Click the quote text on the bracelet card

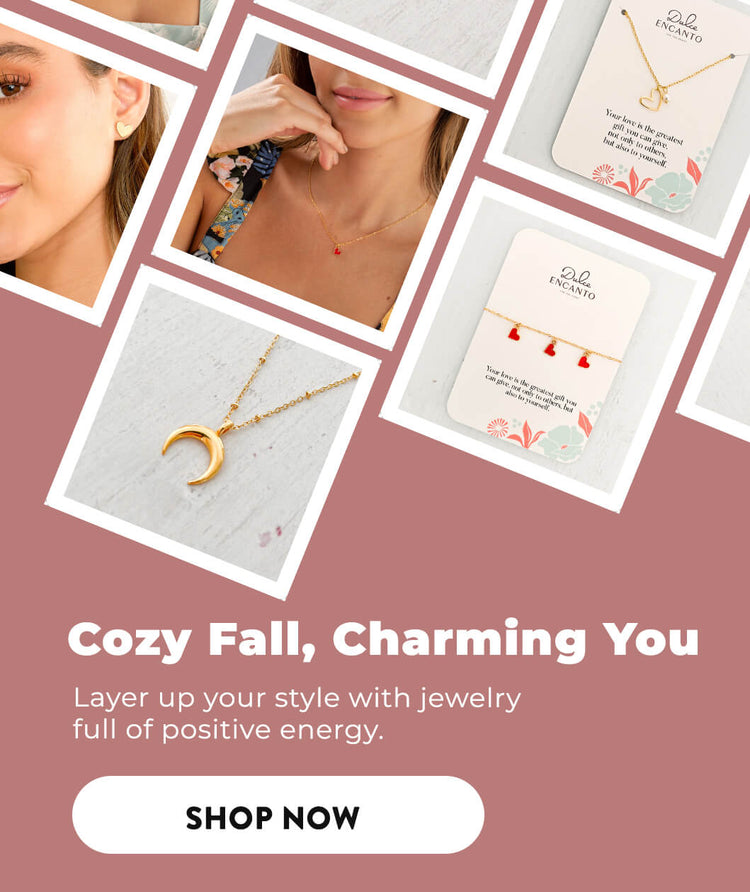(x=529, y=389)
